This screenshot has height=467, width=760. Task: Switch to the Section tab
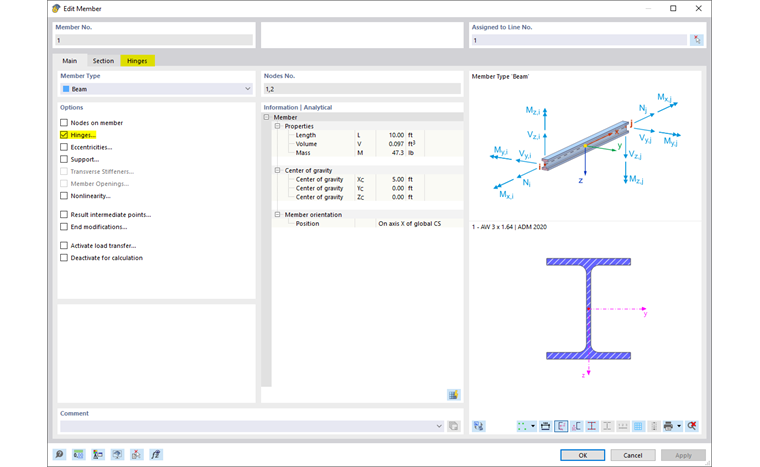tap(103, 61)
